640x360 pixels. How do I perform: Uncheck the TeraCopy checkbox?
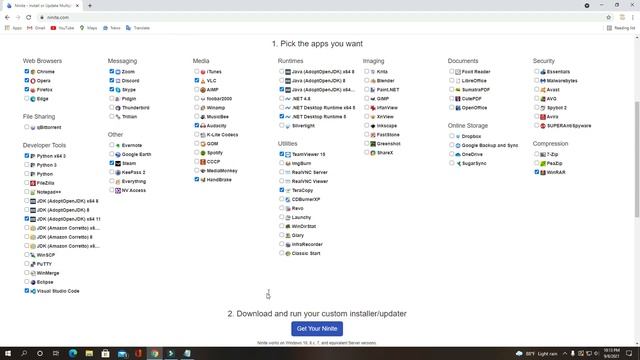point(282,190)
